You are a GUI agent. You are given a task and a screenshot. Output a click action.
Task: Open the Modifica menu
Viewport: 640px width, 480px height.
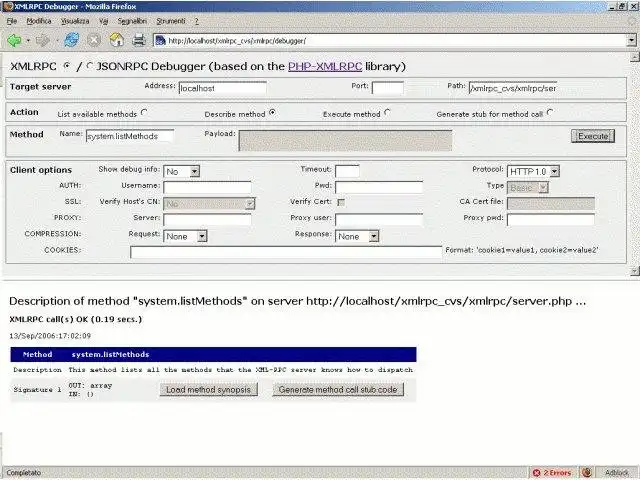coord(39,21)
